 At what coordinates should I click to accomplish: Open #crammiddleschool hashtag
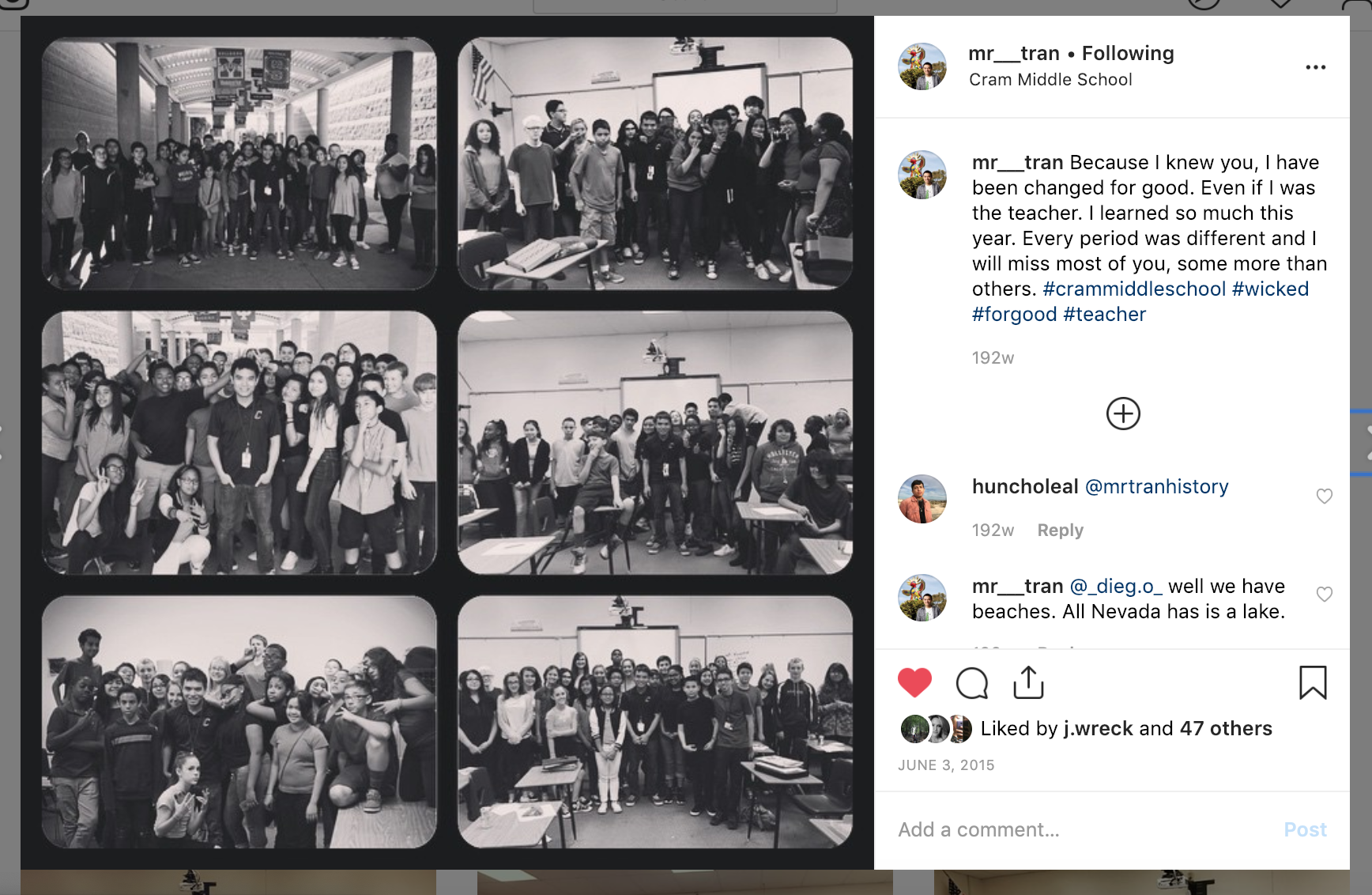[1134, 289]
